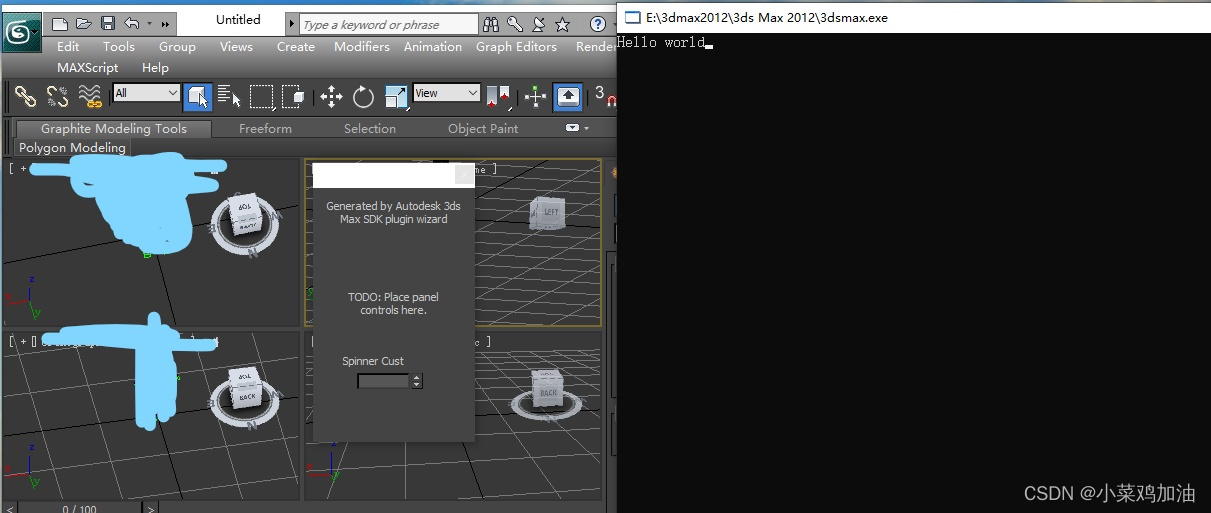Open the Edit menu

click(68, 46)
